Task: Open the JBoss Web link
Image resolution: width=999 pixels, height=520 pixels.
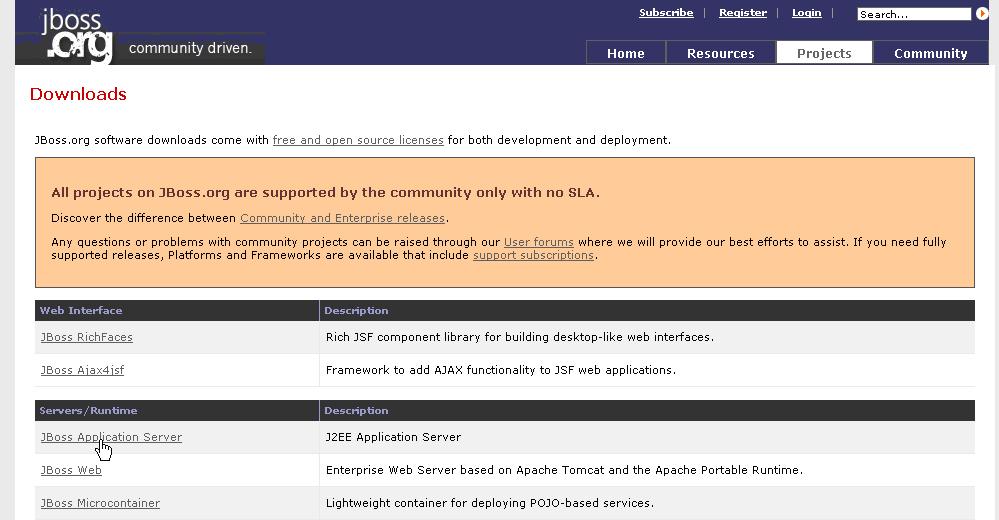Action: (71, 470)
